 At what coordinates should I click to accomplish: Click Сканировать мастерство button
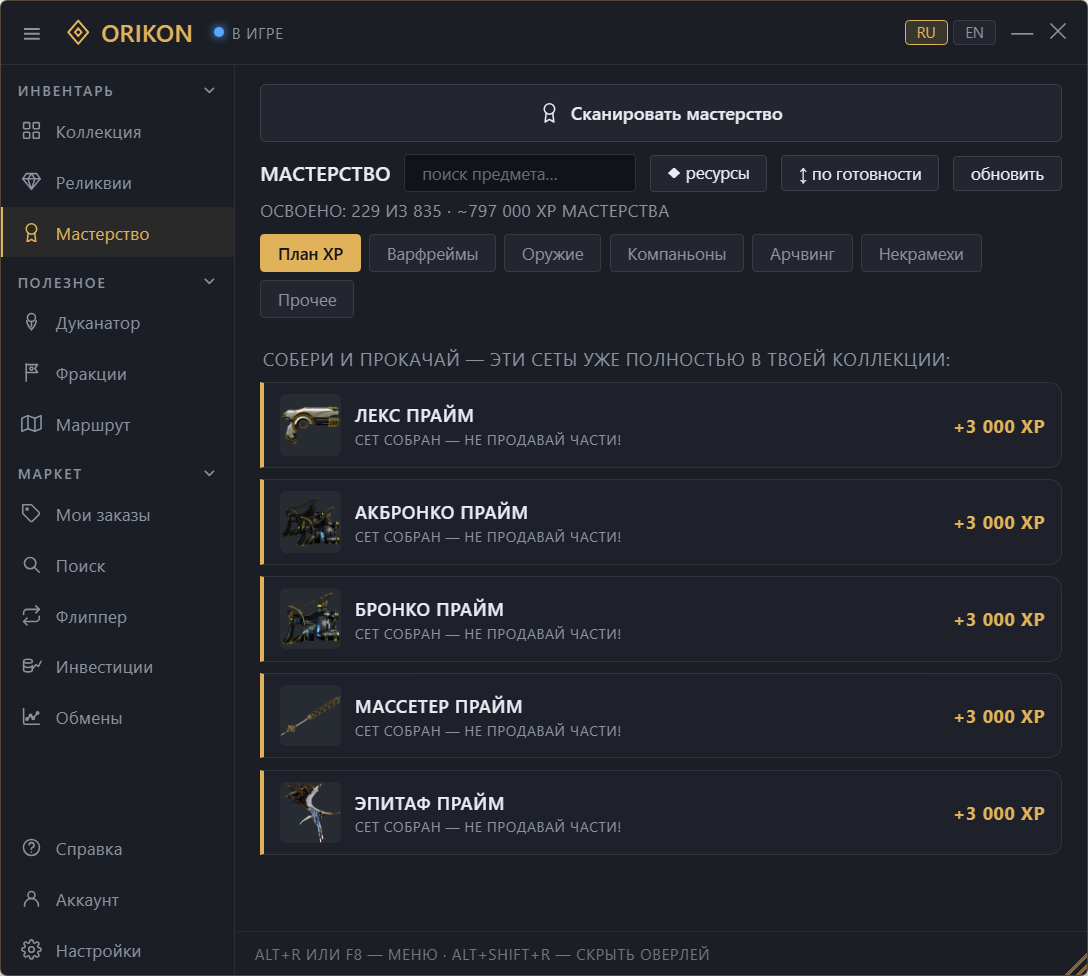[x=661, y=113]
